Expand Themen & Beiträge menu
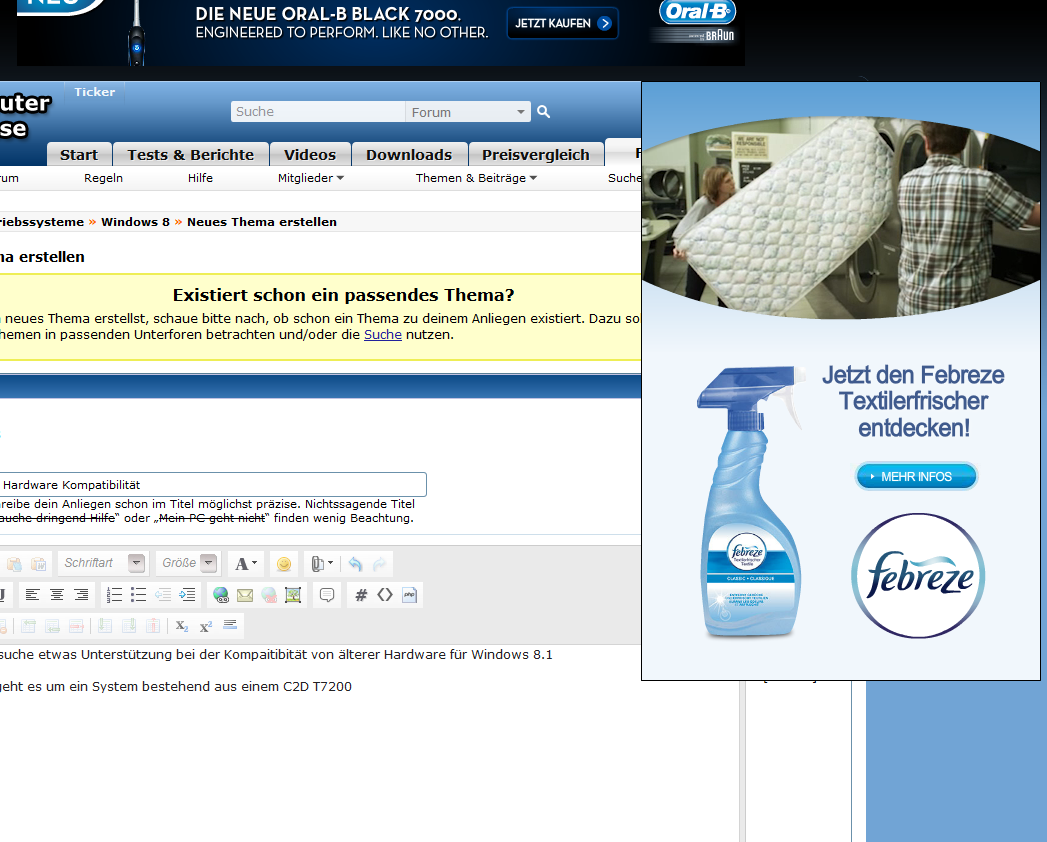The image size is (1047, 842). point(476,178)
